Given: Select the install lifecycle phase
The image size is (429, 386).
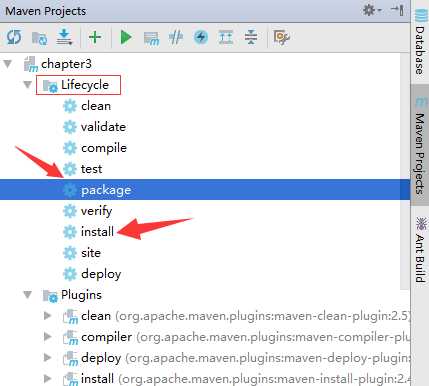Looking at the screenshot, I should (97, 232).
